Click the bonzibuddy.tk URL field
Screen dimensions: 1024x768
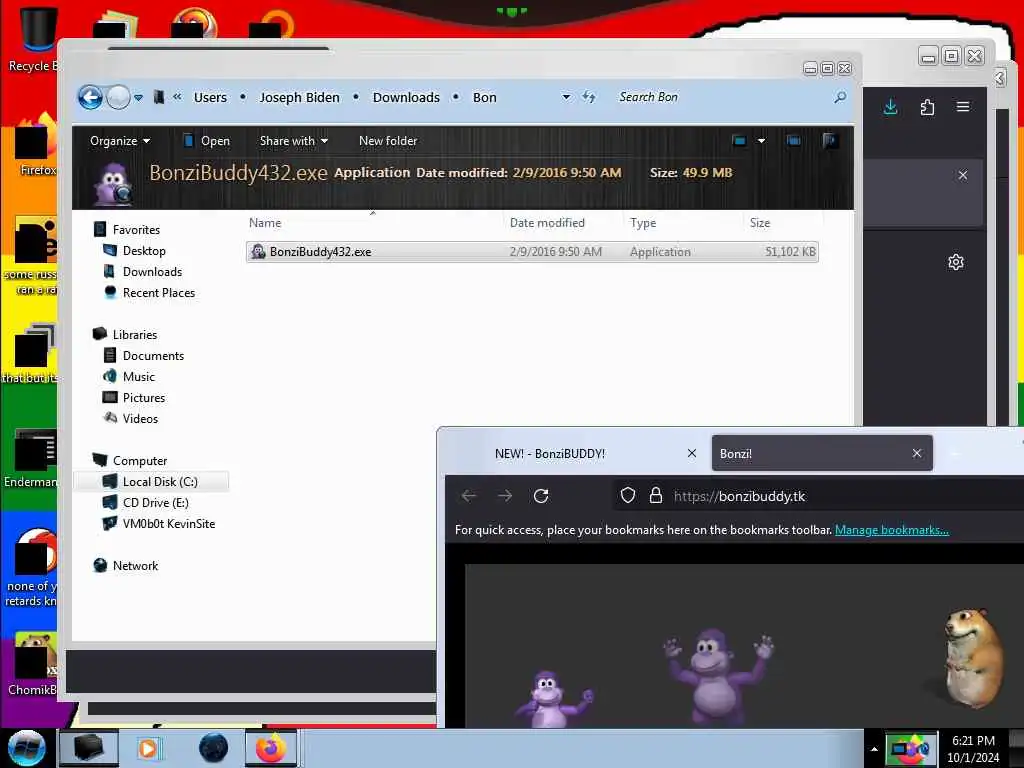point(818,496)
